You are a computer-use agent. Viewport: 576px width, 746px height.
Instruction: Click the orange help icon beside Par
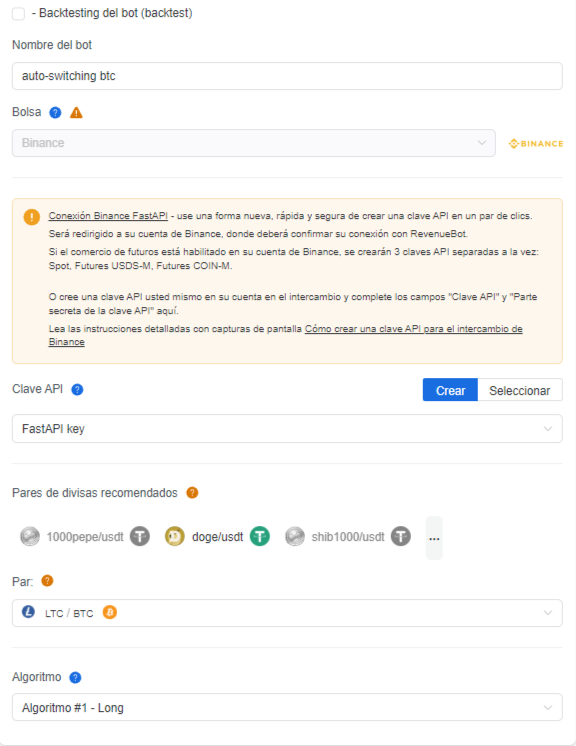click(47, 581)
